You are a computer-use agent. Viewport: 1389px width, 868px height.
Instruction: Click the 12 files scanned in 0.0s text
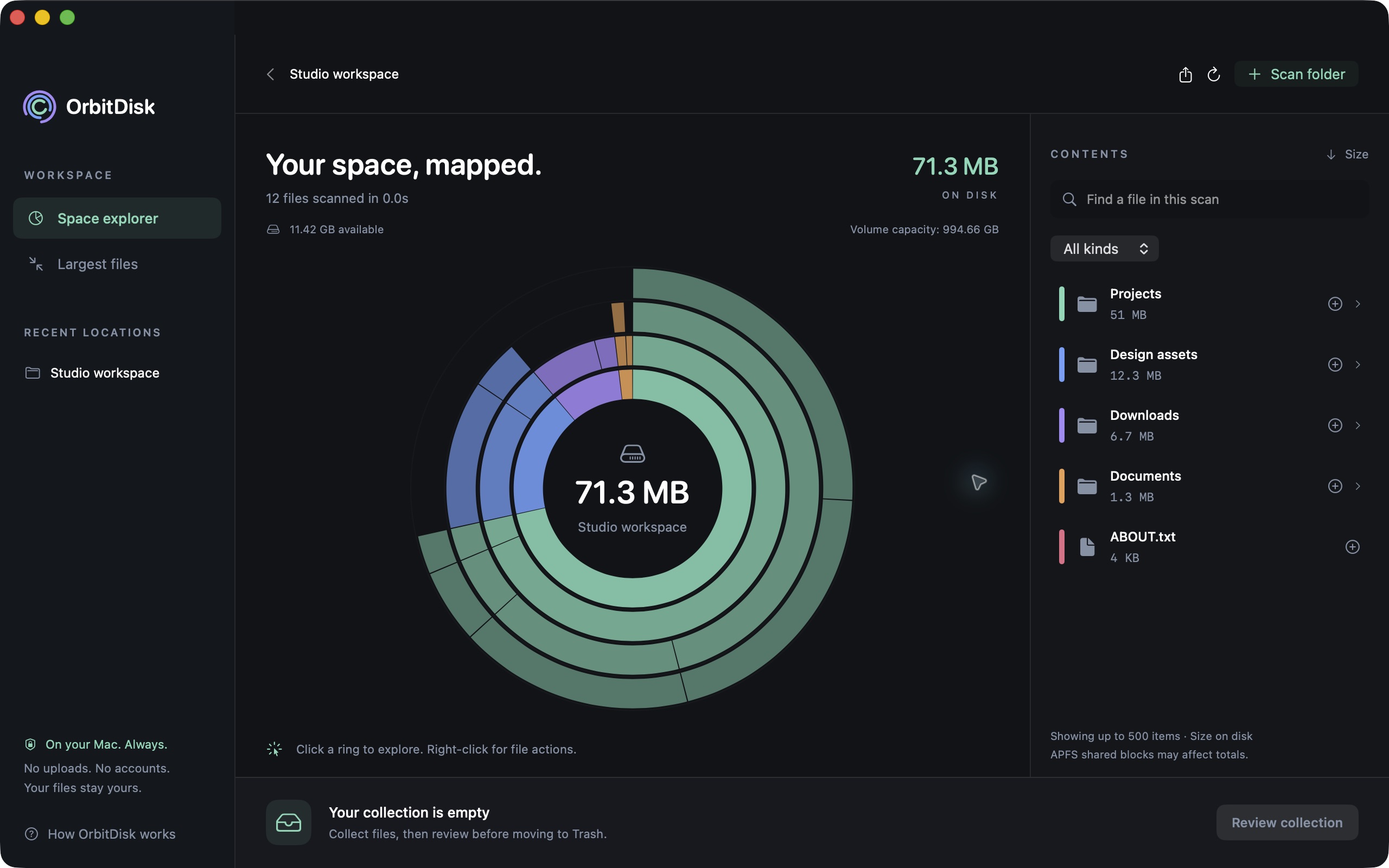[337, 199]
